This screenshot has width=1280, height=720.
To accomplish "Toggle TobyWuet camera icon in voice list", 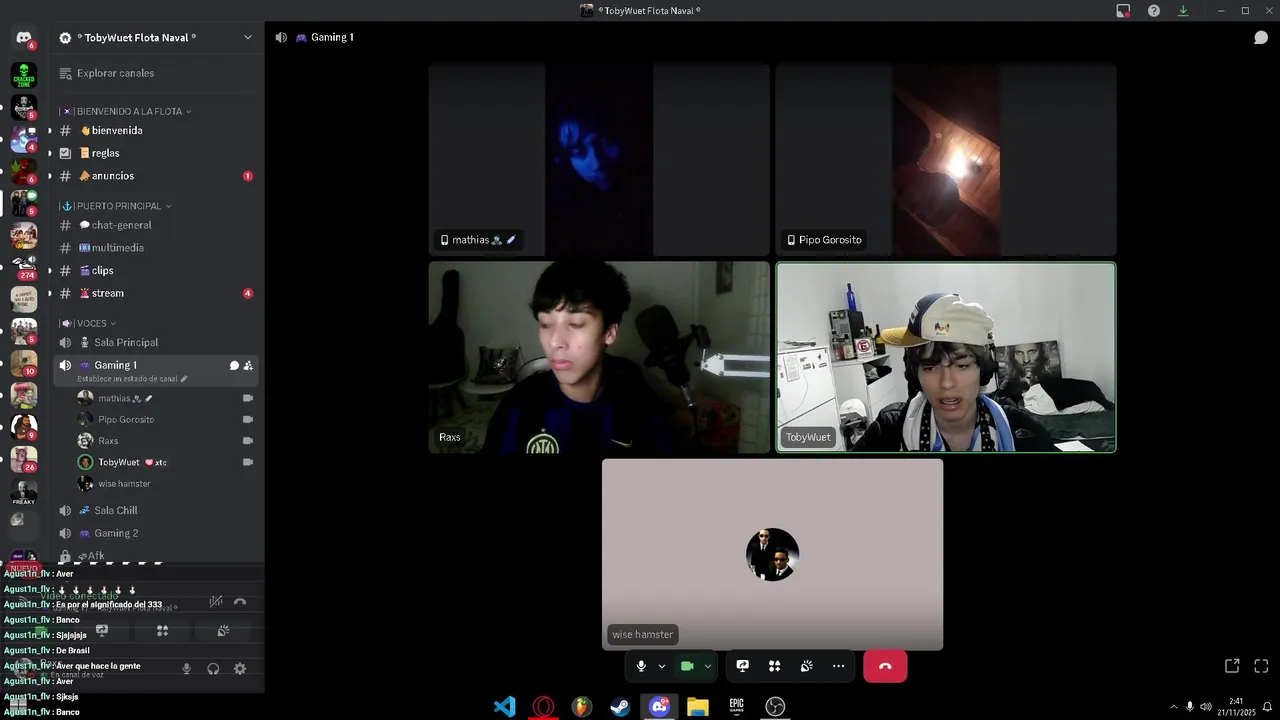I will pos(248,462).
